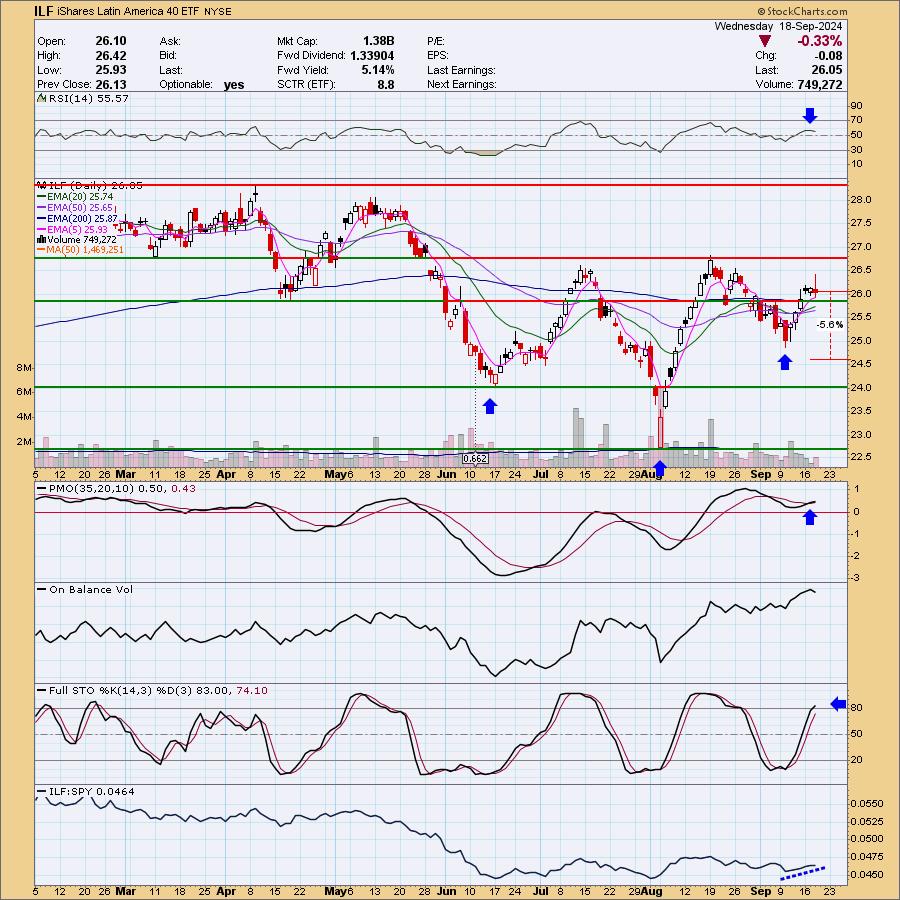
Task: Select the 27.0 price axis label
Action: [862, 247]
